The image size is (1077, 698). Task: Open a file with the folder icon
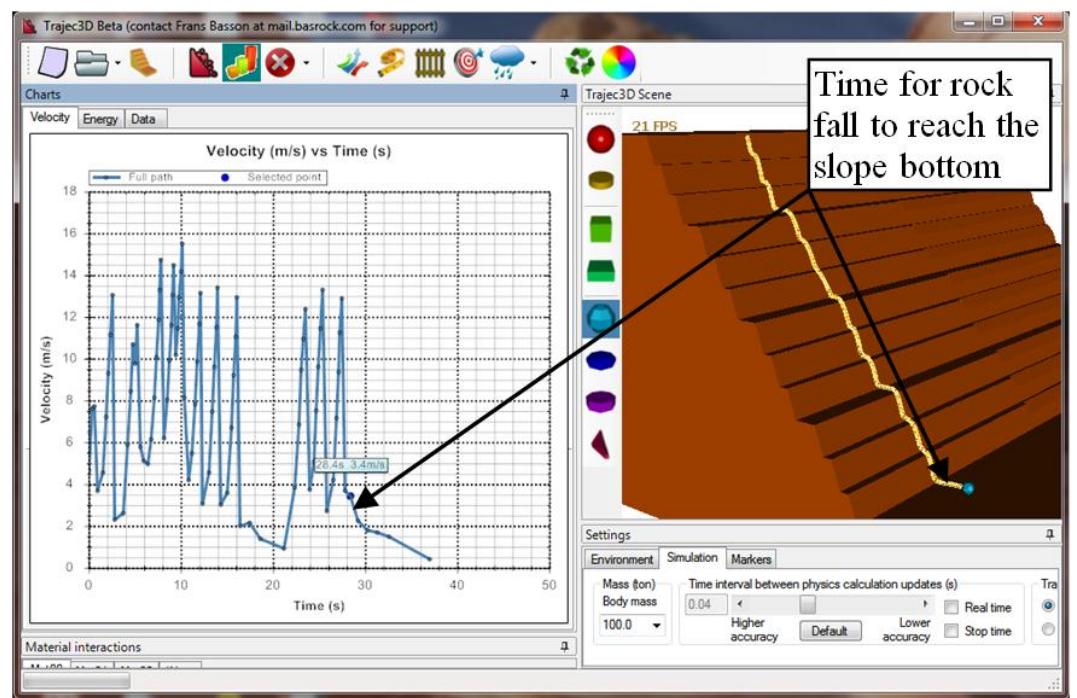click(x=91, y=63)
